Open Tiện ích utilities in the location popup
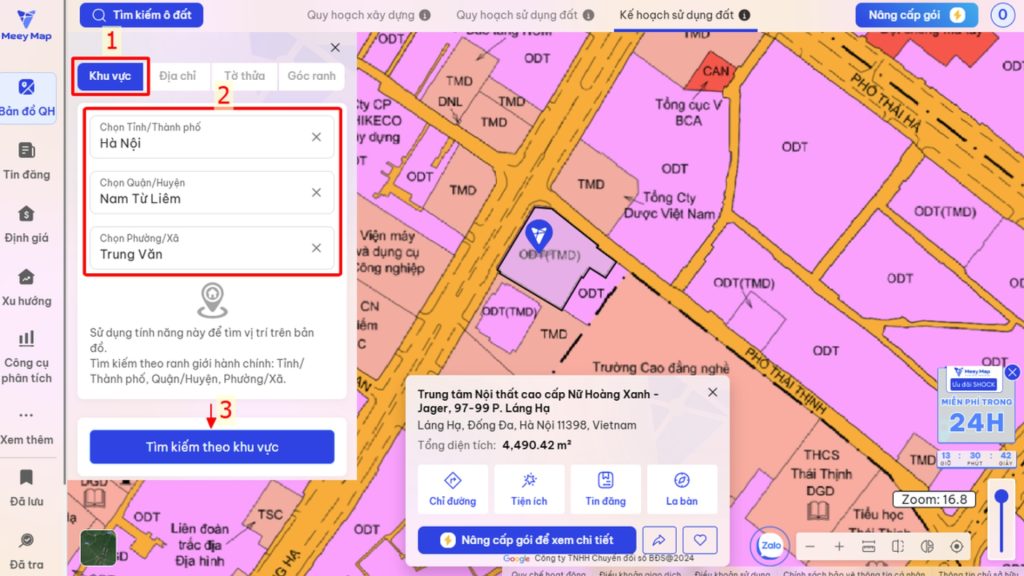This screenshot has width=1024, height=576. tap(529, 489)
